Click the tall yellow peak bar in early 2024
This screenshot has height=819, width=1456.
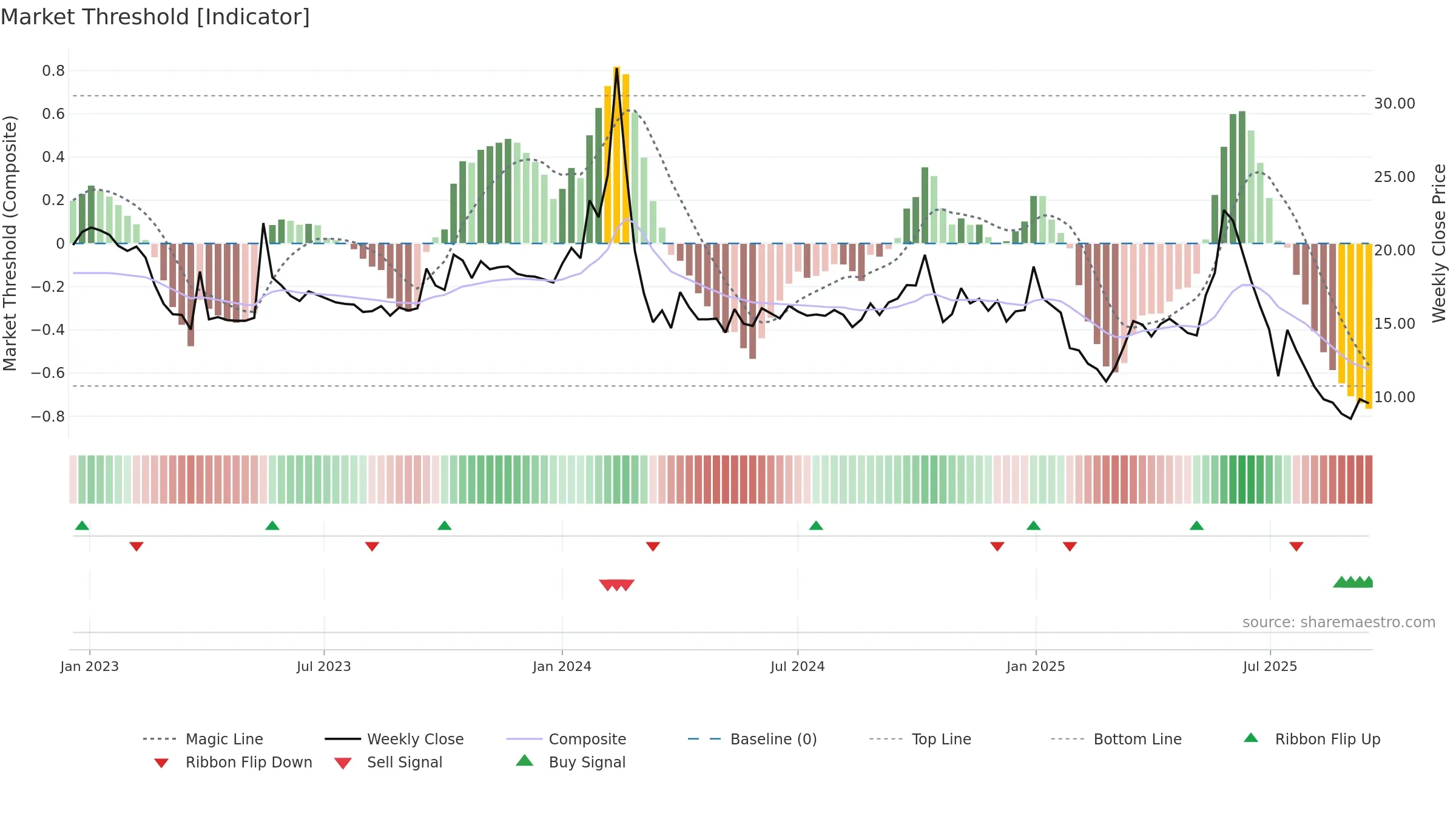[x=616, y=155]
